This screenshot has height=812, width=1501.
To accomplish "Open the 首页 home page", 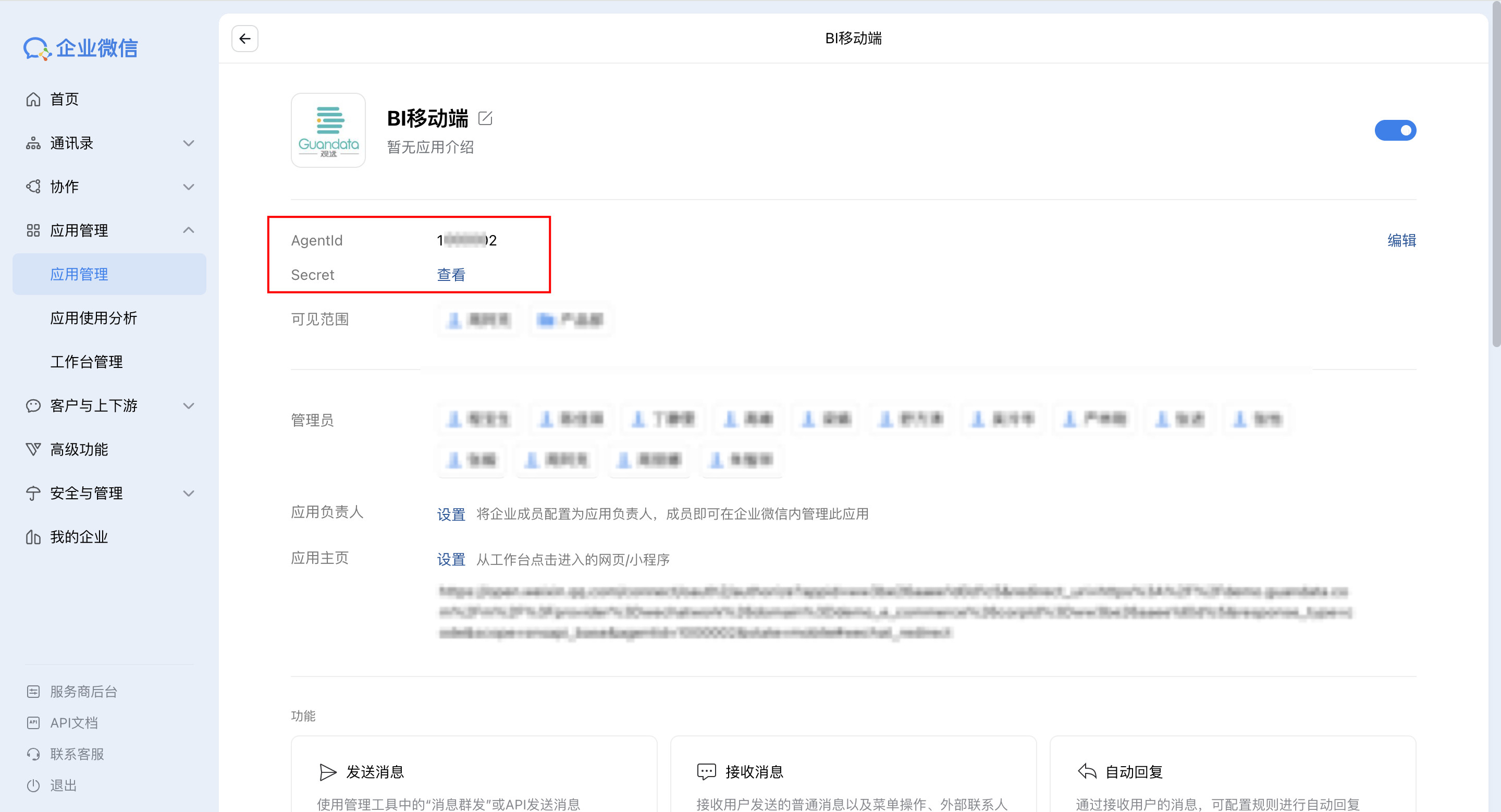I will pyautogui.click(x=64, y=99).
